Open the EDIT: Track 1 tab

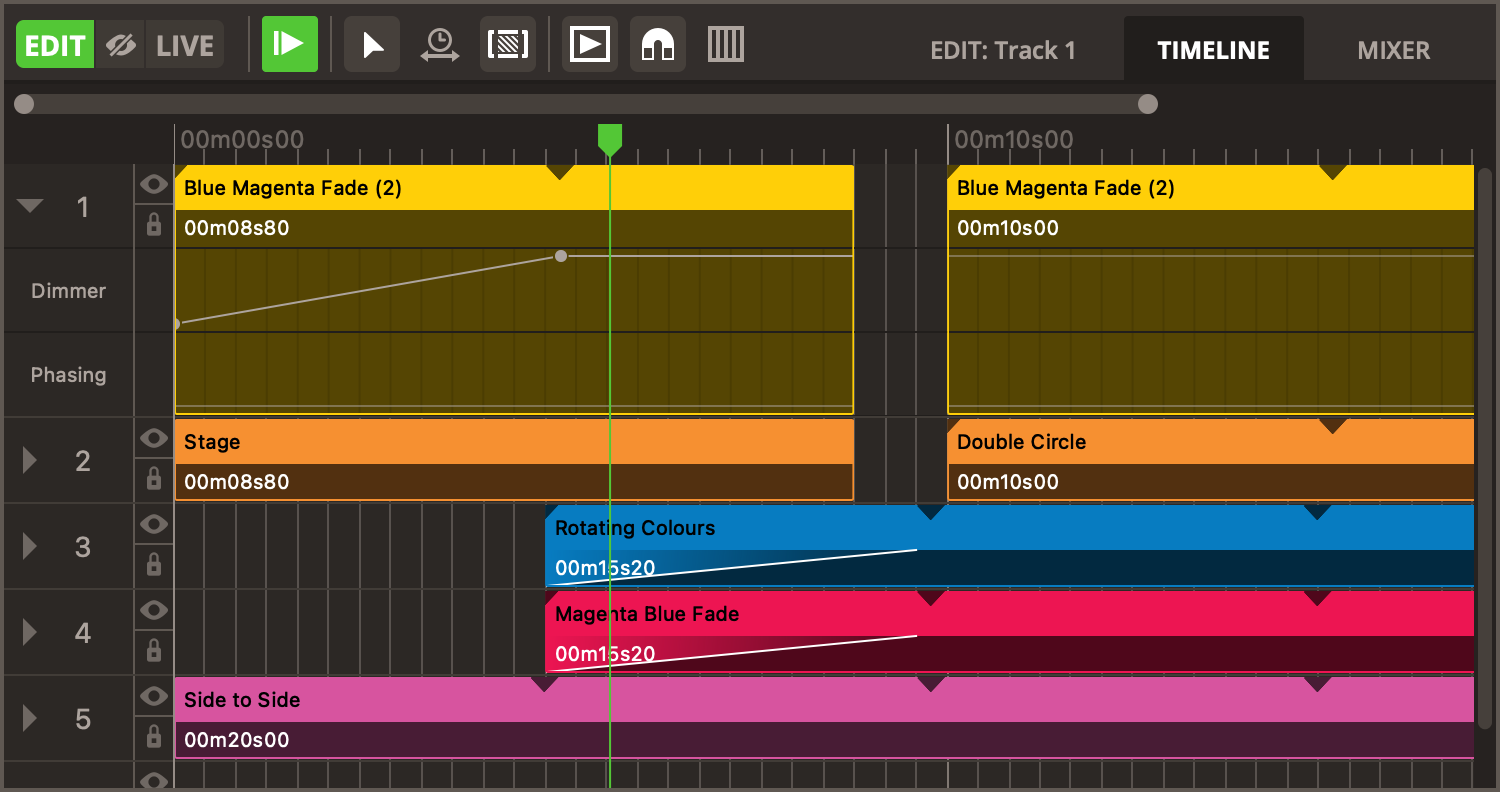point(1003,50)
